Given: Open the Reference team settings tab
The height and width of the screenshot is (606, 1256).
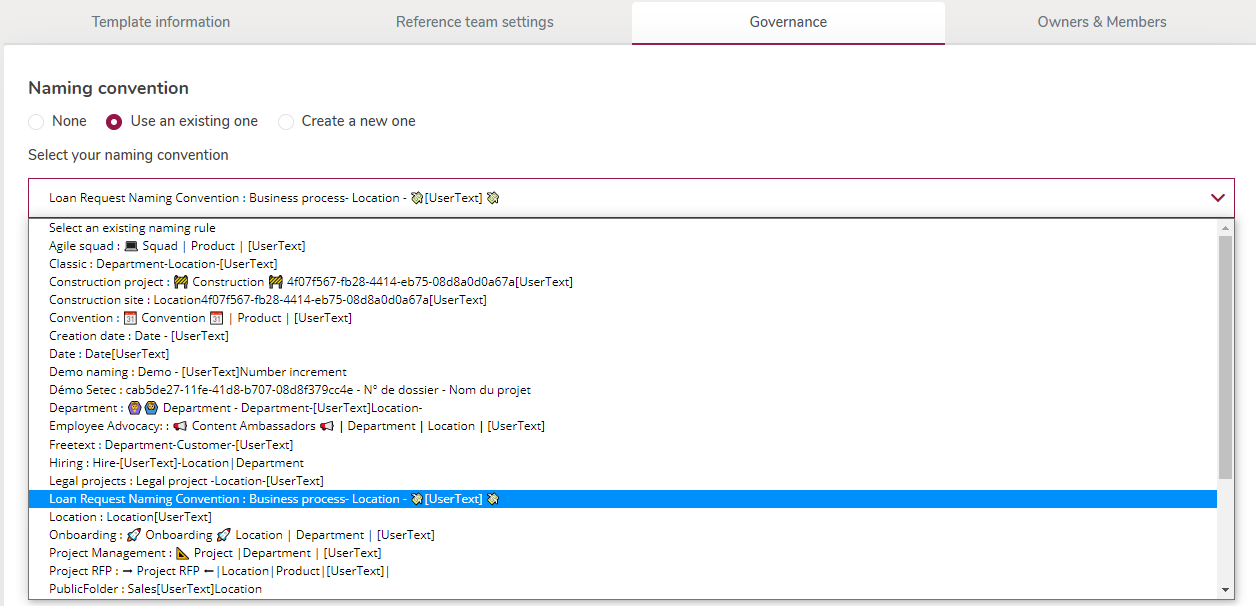Looking at the screenshot, I should 475,22.
